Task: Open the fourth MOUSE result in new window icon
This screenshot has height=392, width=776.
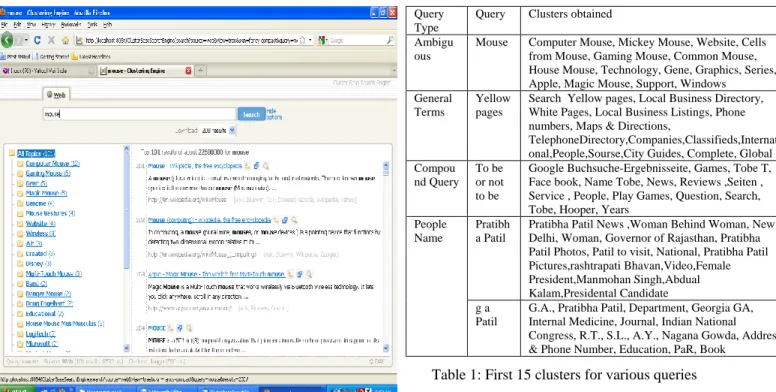Action: (x=180, y=328)
